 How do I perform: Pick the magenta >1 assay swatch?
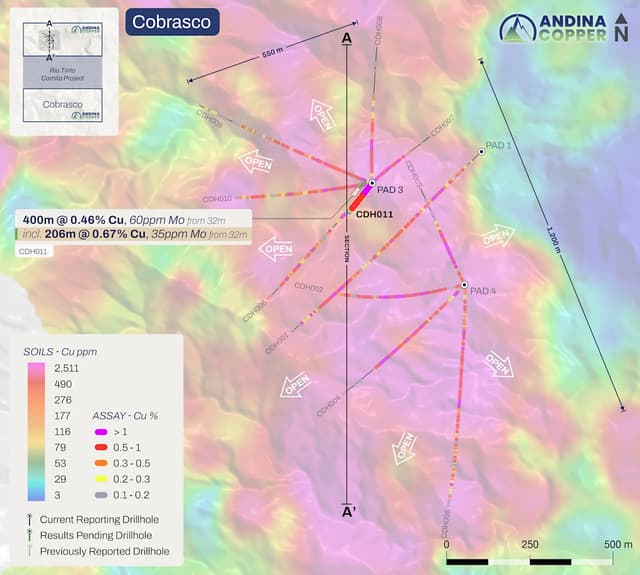tap(101, 432)
